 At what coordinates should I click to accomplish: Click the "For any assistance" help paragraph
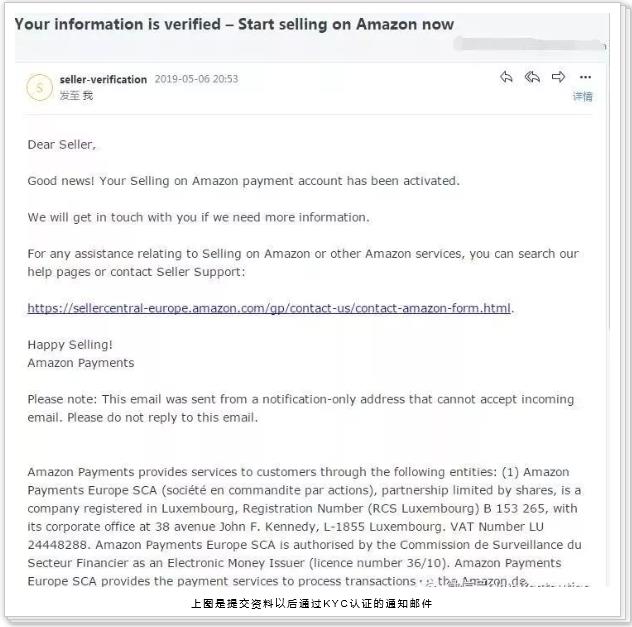(302, 263)
